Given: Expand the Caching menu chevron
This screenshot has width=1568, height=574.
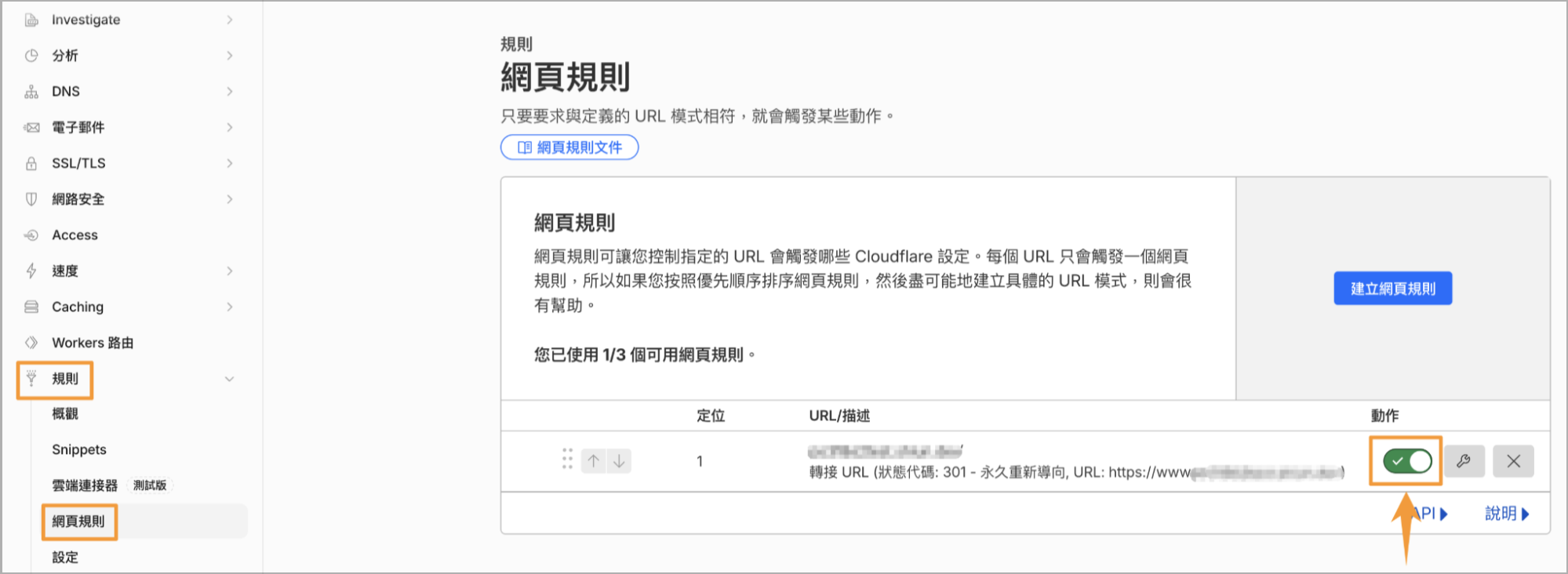Looking at the screenshot, I should 230,307.
